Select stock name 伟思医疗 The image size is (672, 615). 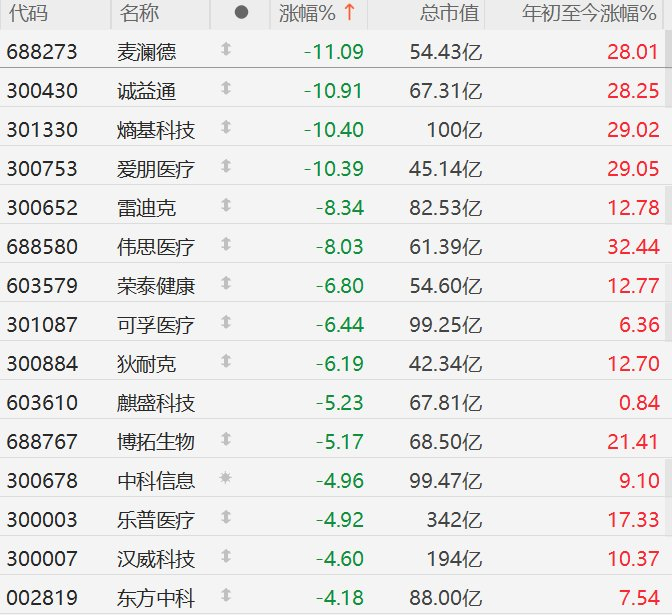point(156,247)
